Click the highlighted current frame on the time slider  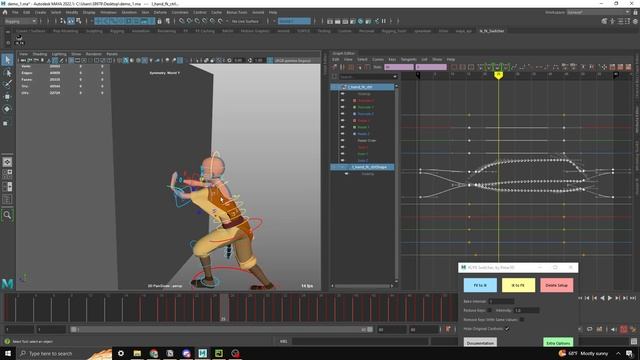224,307
